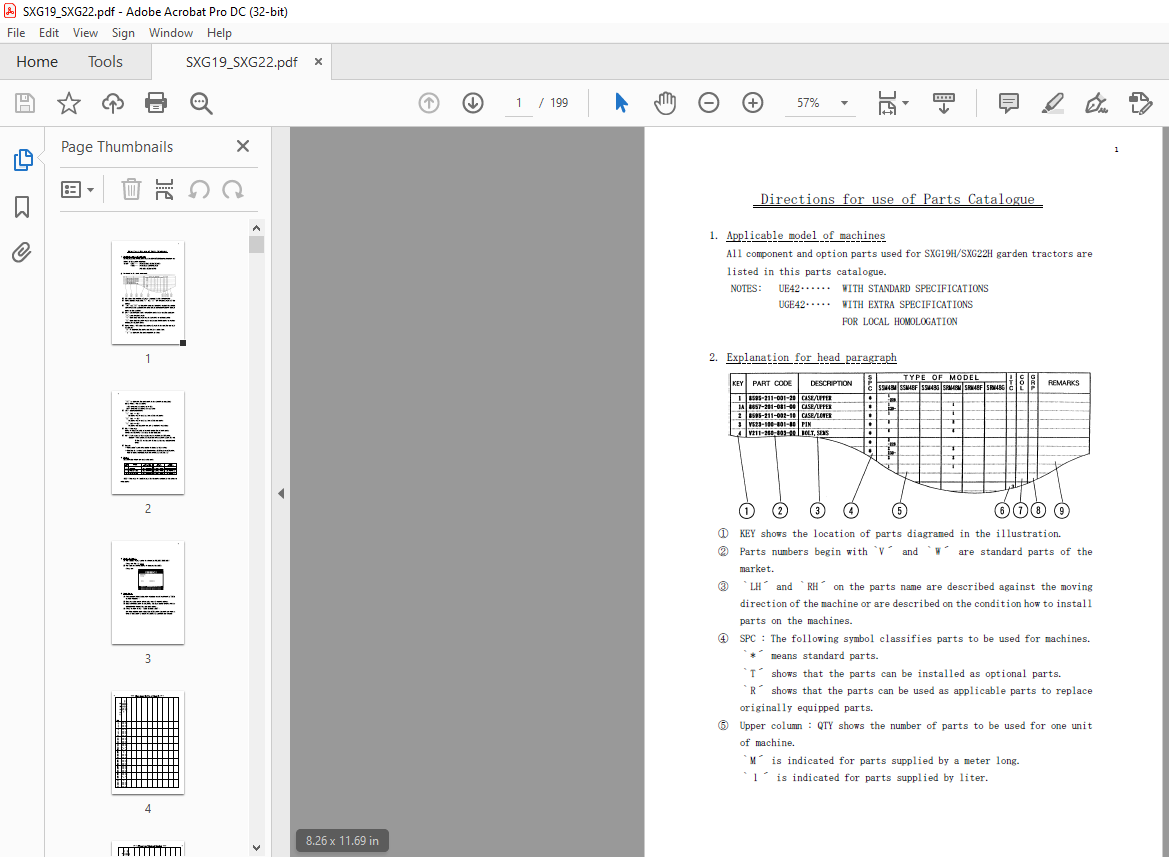Switch to the Home tab

tap(37, 62)
